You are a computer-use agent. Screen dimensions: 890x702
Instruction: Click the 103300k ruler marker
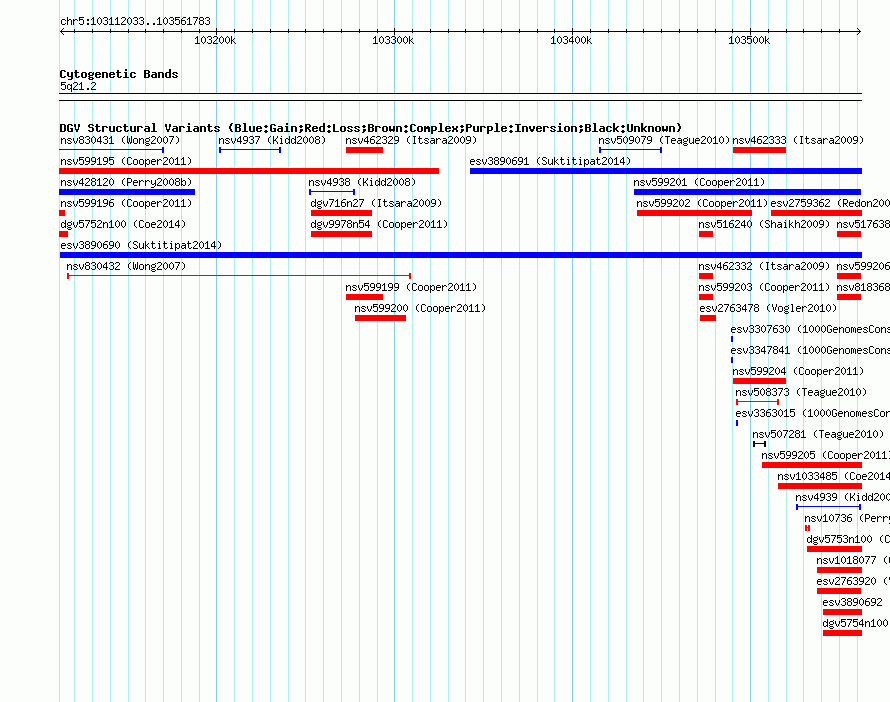click(393, 40)
